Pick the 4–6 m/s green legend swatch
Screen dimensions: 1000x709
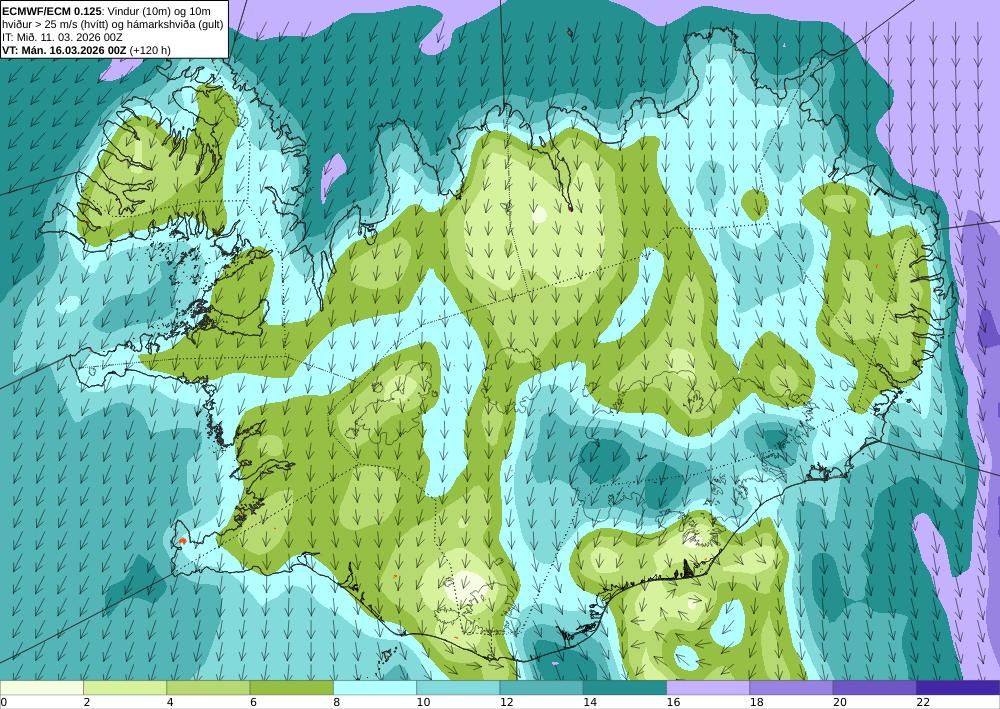(x=208, y=688)
